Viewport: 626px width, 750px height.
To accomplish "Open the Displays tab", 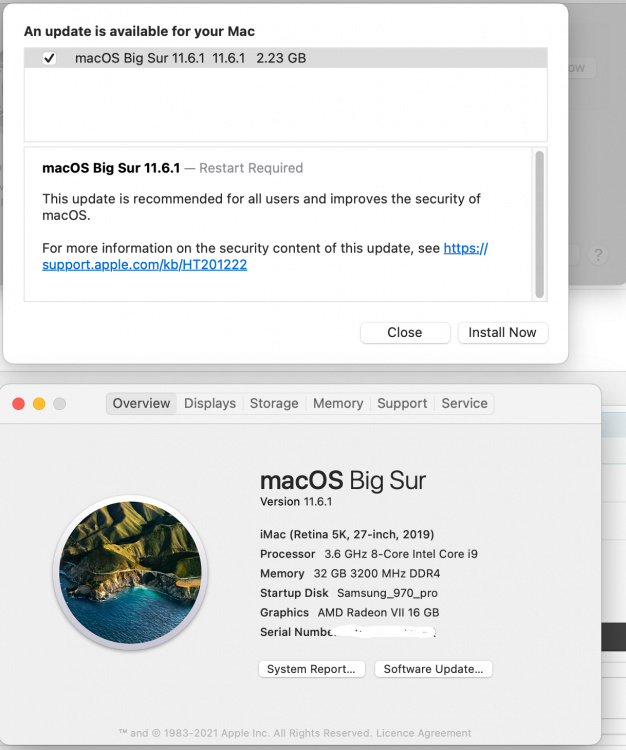I will coord(210,403).
